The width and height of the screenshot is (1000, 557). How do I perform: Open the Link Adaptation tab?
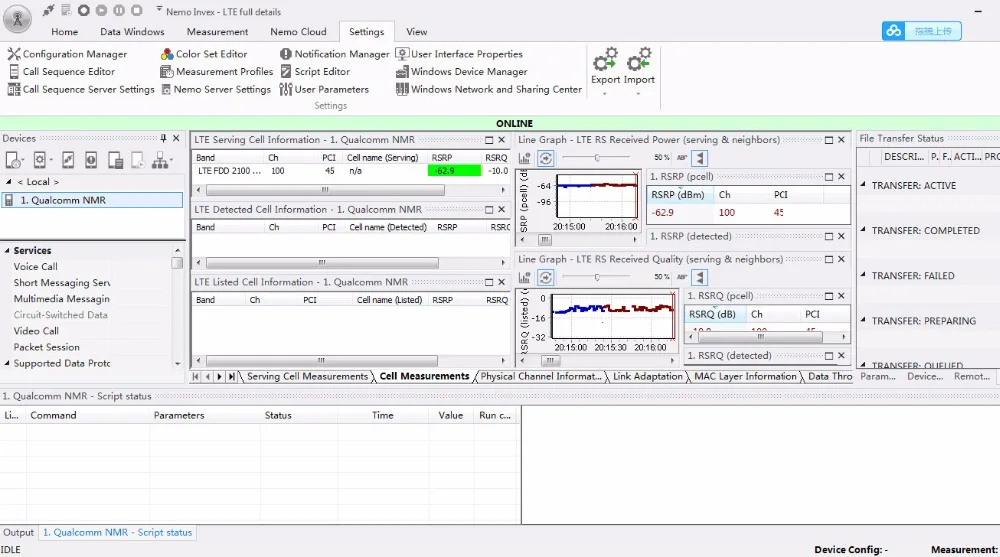coord(647,376)
